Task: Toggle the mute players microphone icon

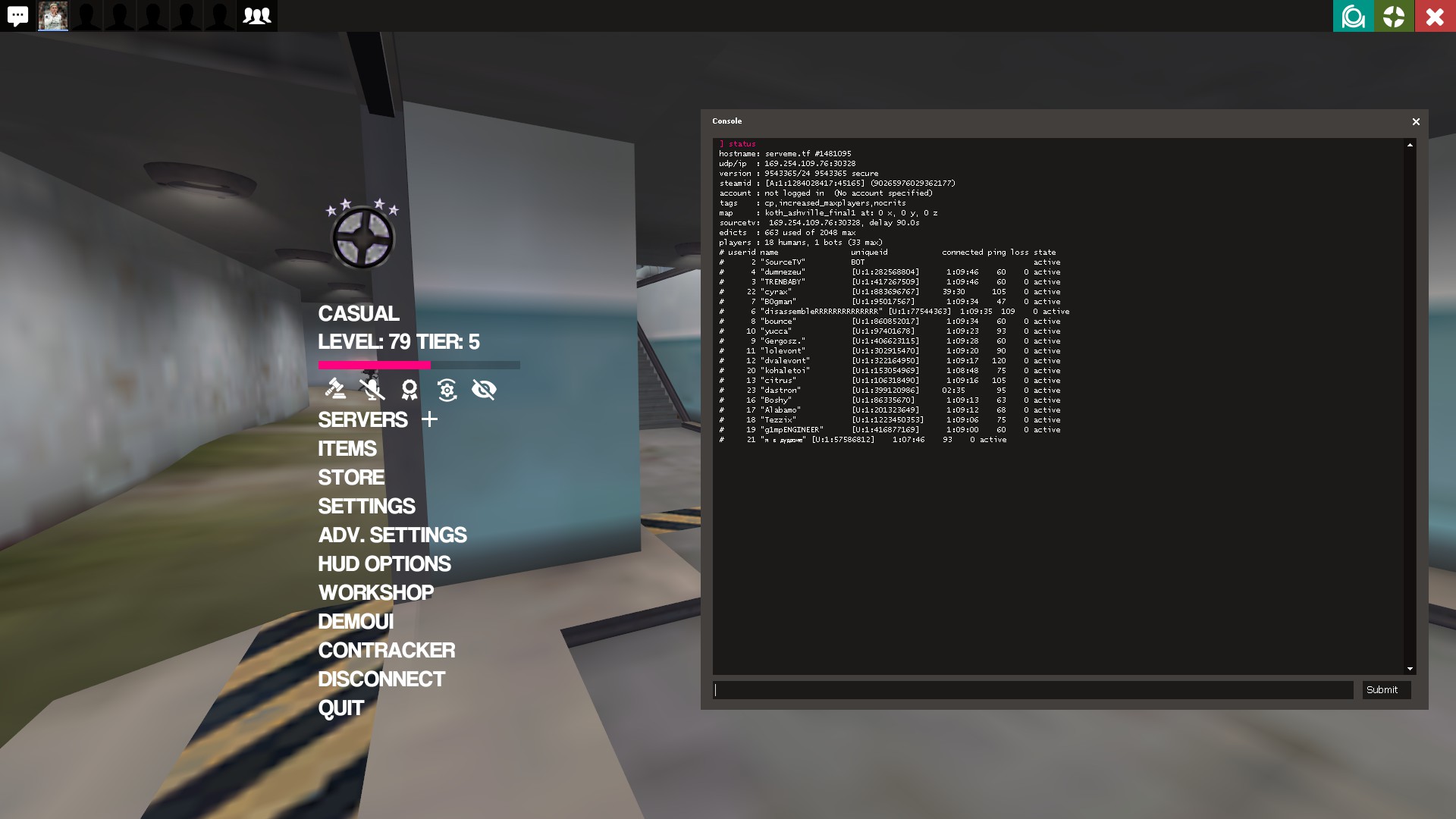Action: click(x=372, y=389)
